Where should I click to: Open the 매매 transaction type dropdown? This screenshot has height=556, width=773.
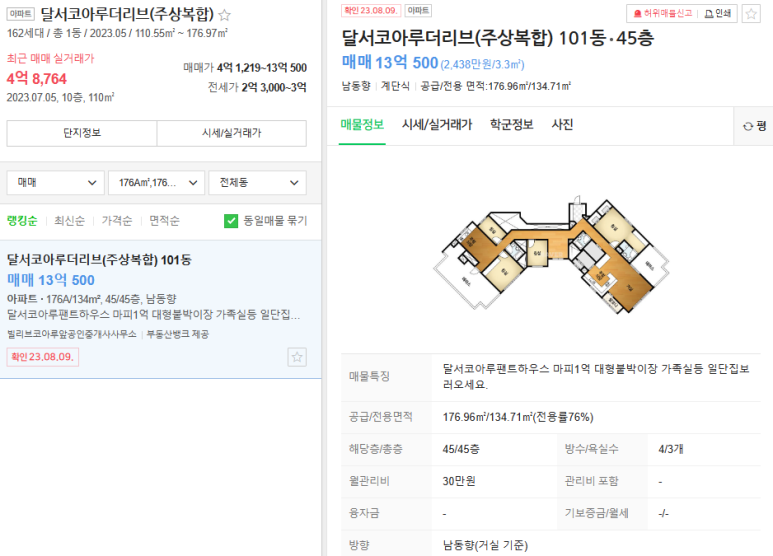[56, 183]
